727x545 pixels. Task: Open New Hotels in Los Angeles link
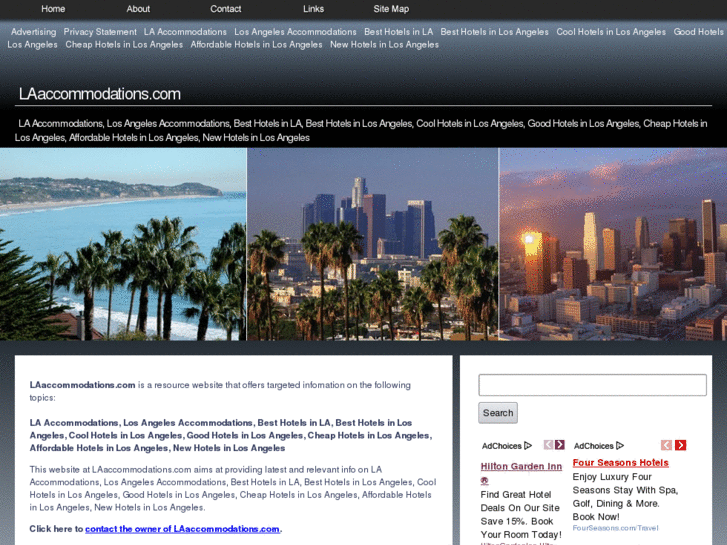(384, 45)
